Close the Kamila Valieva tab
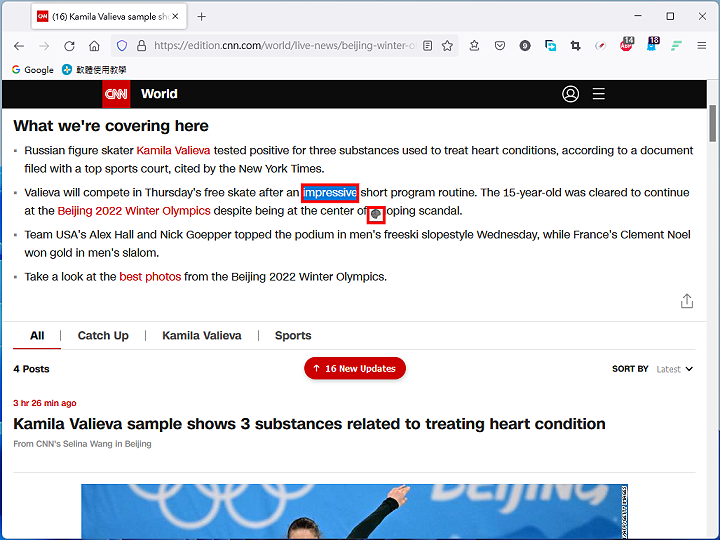 [x=175, y=17]
